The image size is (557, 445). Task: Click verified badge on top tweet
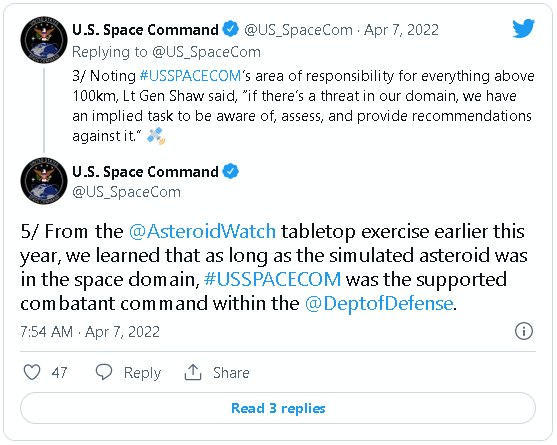click(231, 29)
